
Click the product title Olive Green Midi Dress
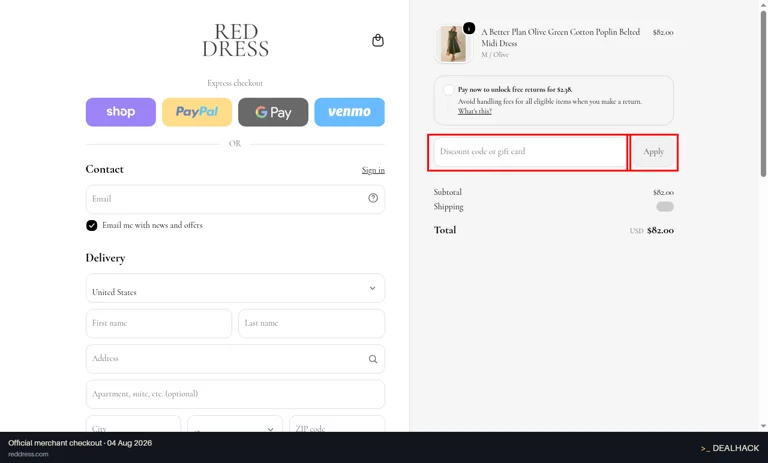560,37
